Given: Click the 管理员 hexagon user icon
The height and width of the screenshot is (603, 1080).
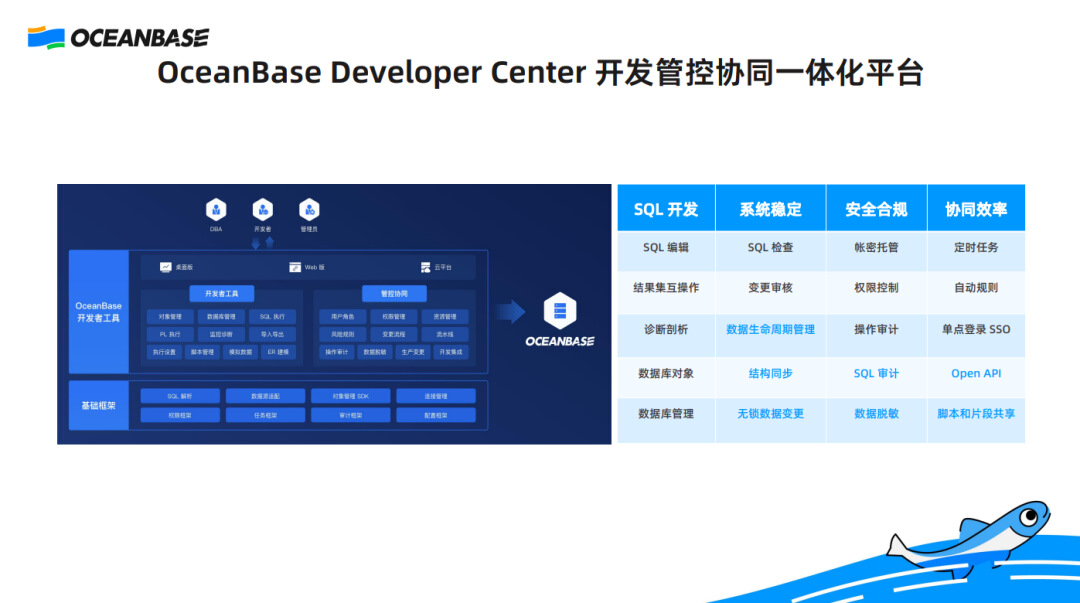Looking at the screenshot, I should click(x=309, y=209).
